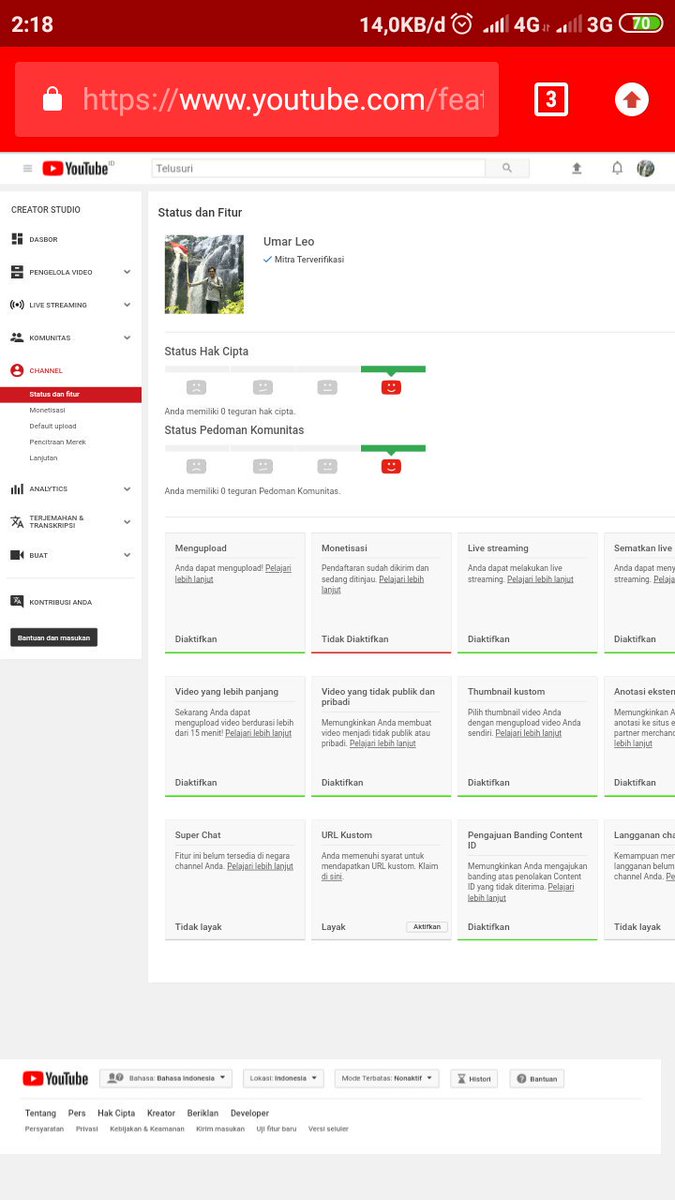Select Pencitraan Merek in the sidebar
Screen dimensions: 675x1200
pyautogui.click(x=58, y=442)
